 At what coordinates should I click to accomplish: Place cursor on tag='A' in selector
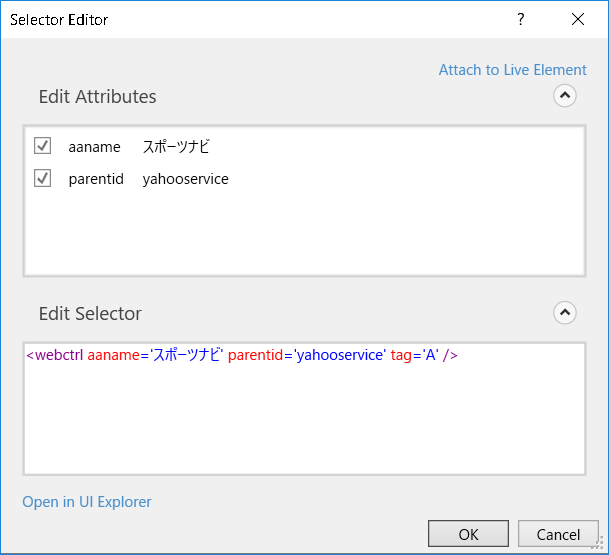click(x=415, y=355)
